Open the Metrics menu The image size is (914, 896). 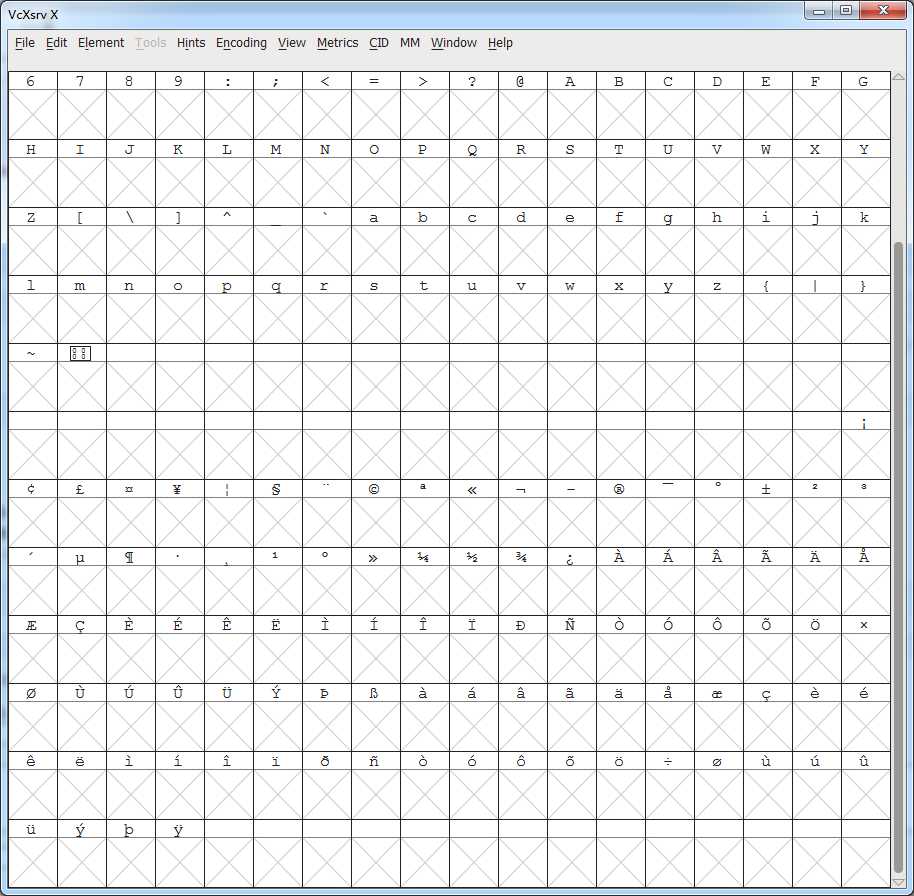[338, 43]
